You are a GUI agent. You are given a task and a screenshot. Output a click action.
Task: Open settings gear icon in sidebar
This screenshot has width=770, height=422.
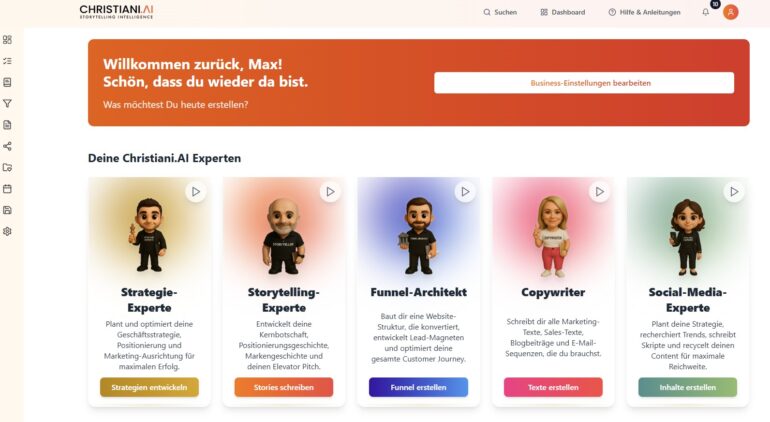tap(7, 231)
